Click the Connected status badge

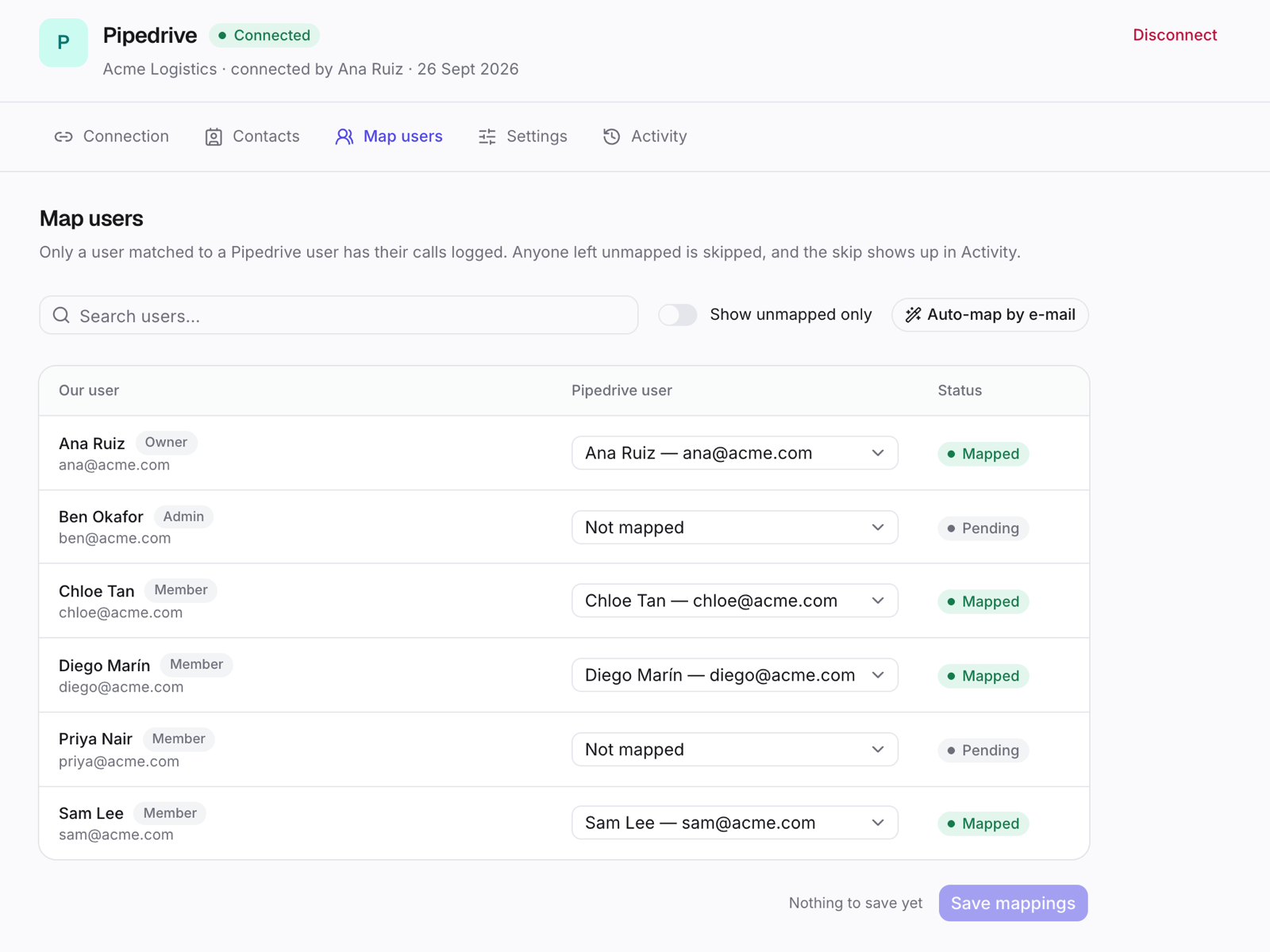(x=264, y=36)
